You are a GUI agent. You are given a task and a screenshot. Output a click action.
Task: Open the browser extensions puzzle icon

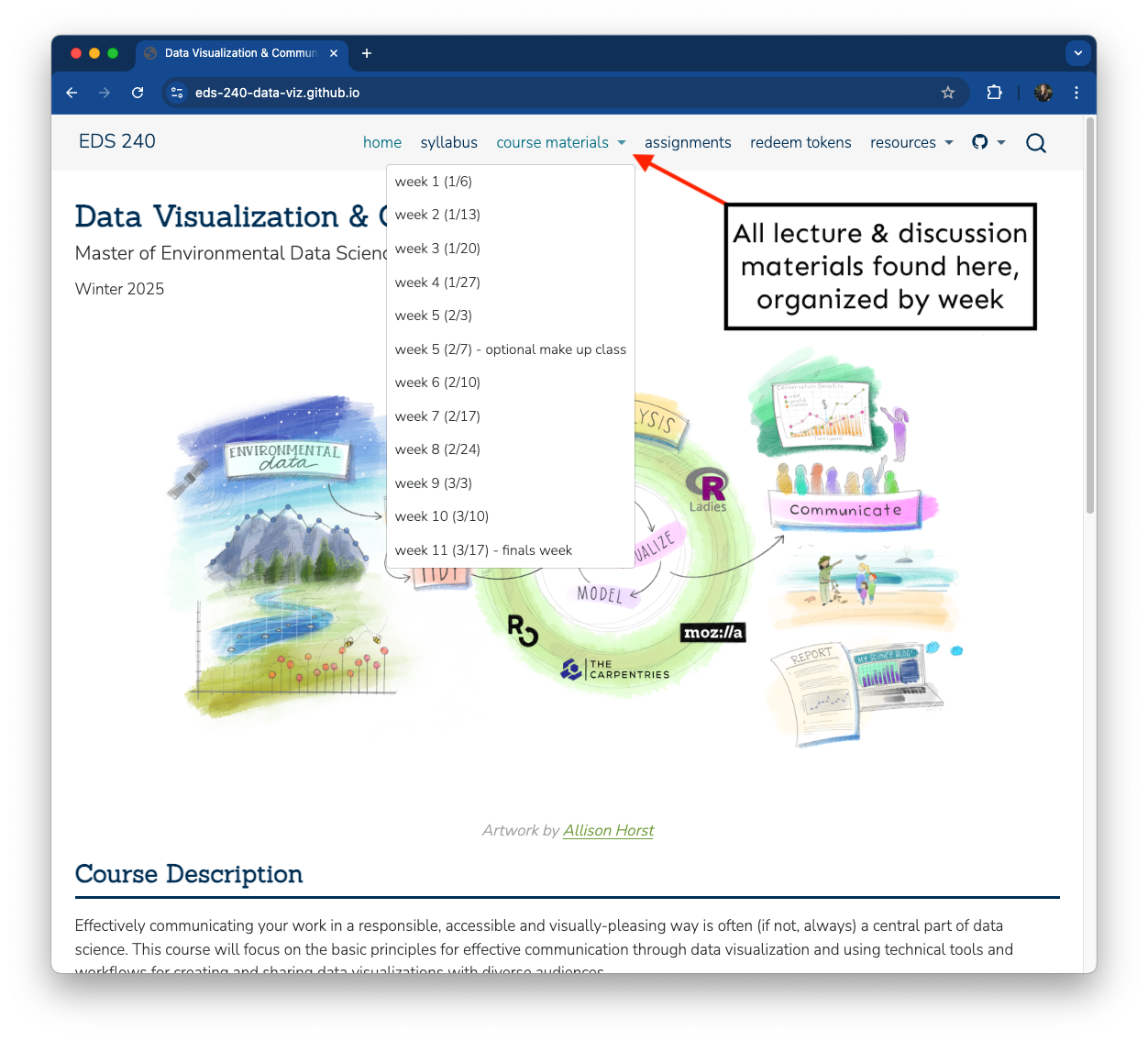pos(994,93)
